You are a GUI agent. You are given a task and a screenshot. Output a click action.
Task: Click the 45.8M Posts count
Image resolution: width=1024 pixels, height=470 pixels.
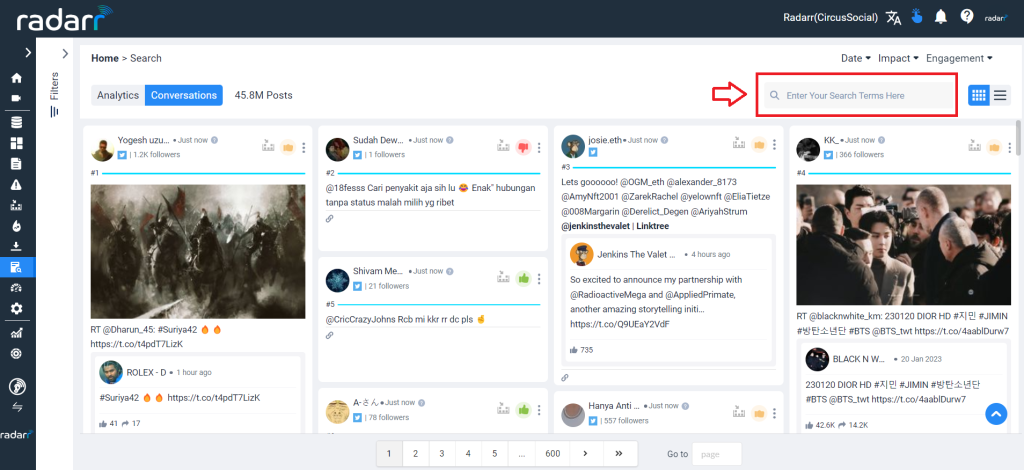[263, 95]
